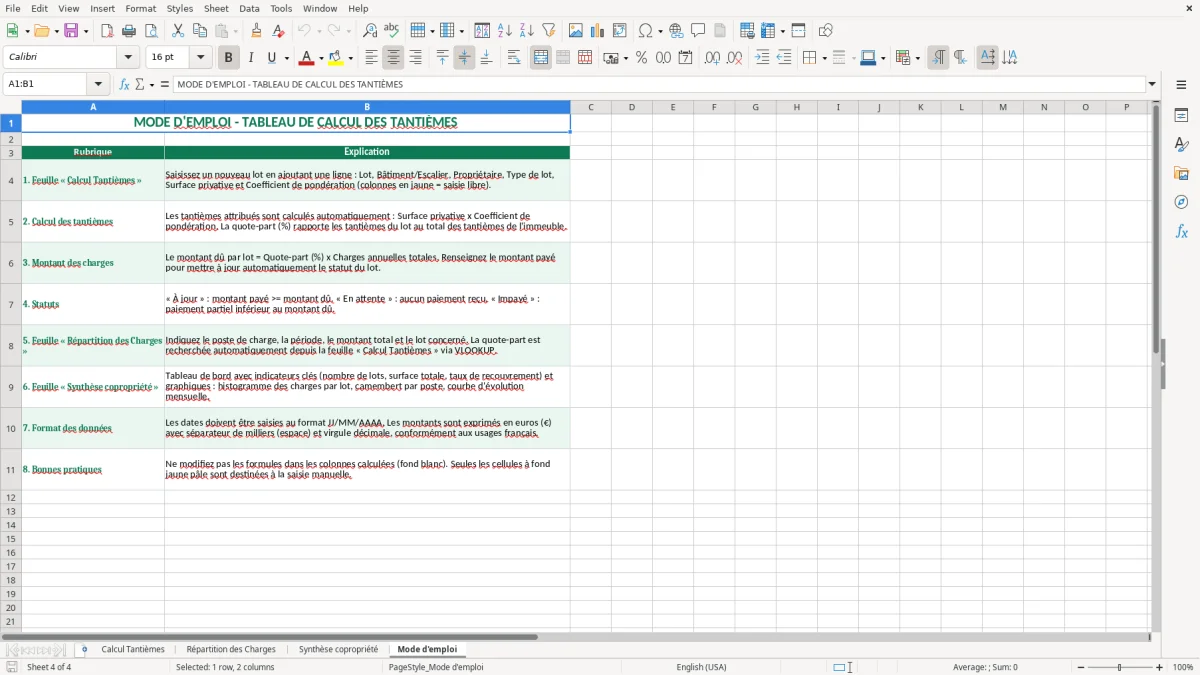The width and height of the screenshot is (1200, 675).
Task: Click Add Decimal Place icon
Action: pos(712,58)
